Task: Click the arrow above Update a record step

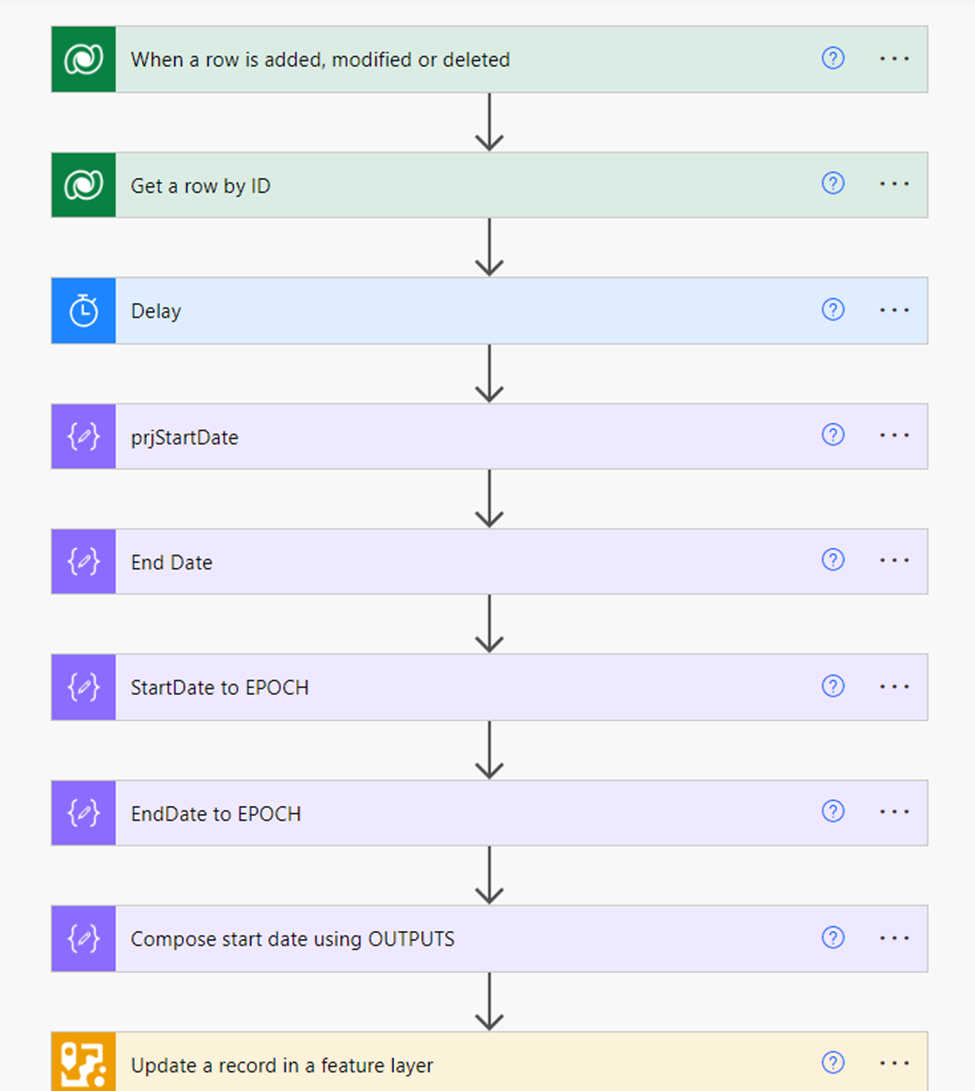Action: (490, 999)
